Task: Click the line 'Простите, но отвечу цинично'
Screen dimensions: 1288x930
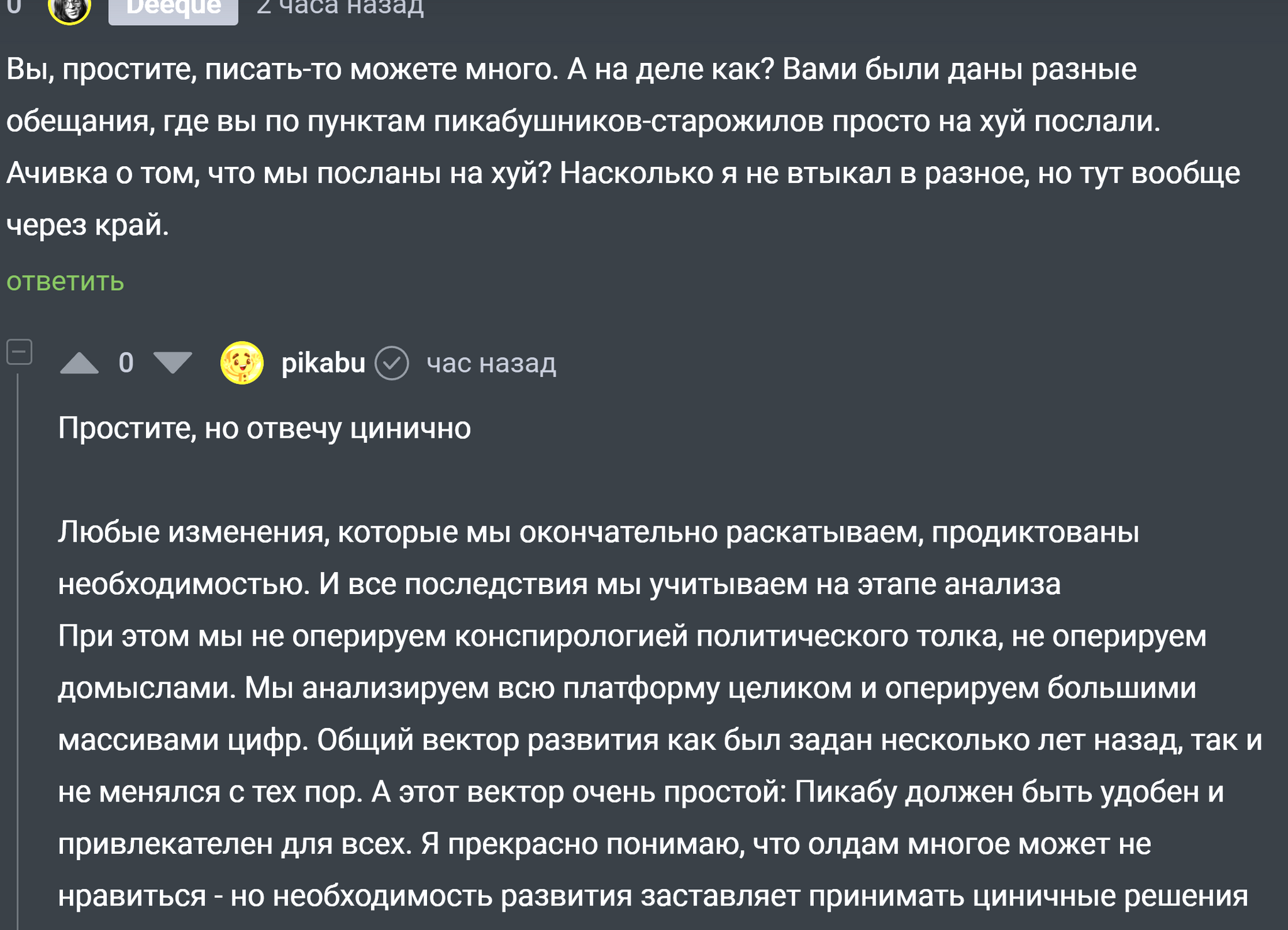Action: coord(264,429)
